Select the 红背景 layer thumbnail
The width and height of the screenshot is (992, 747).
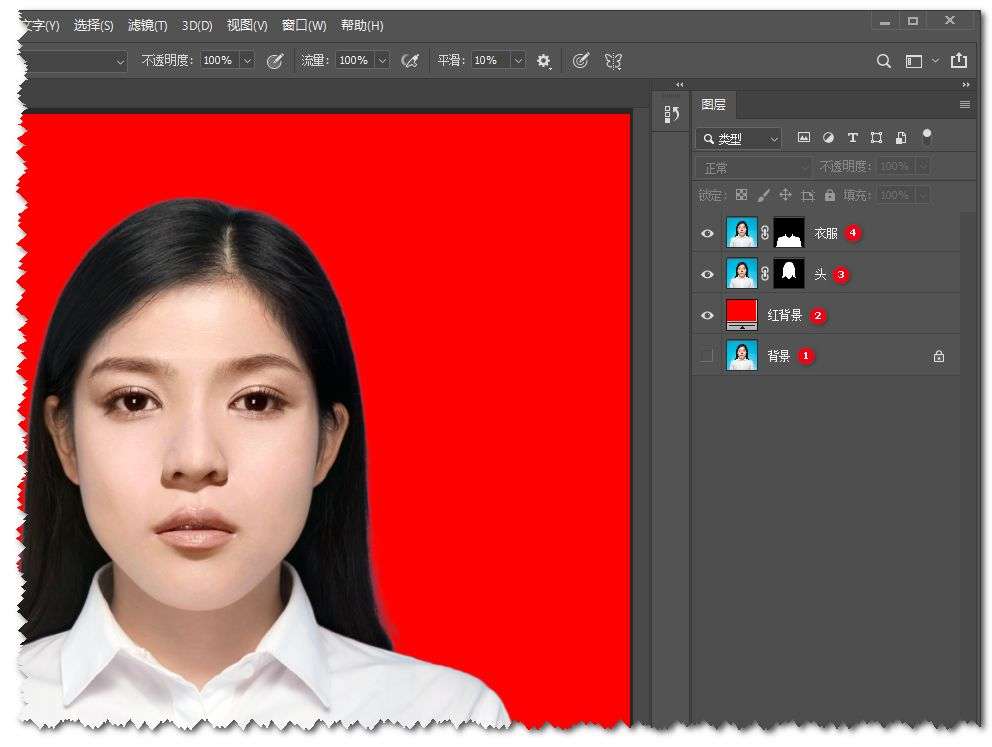tap(741, 315)
